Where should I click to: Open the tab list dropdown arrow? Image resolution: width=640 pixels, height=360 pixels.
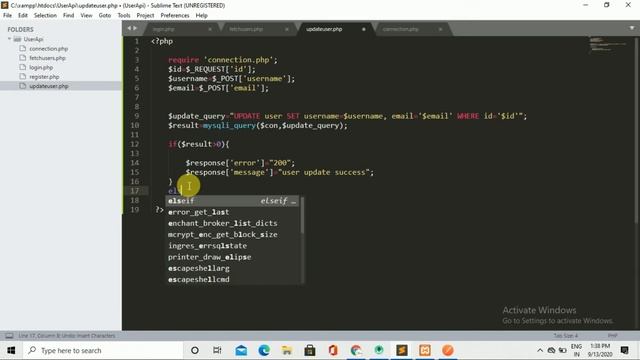[x=631, y=28]
